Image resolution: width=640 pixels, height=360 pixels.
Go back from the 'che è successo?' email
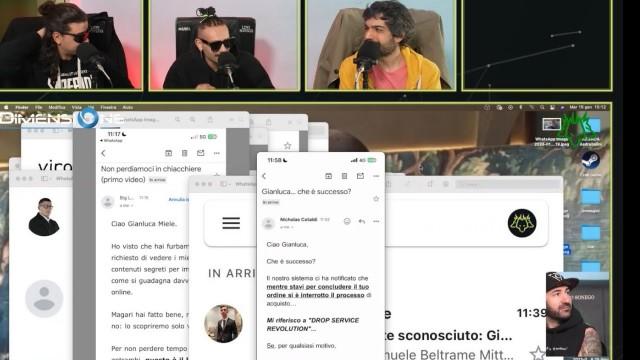click(x=264, y=176)
